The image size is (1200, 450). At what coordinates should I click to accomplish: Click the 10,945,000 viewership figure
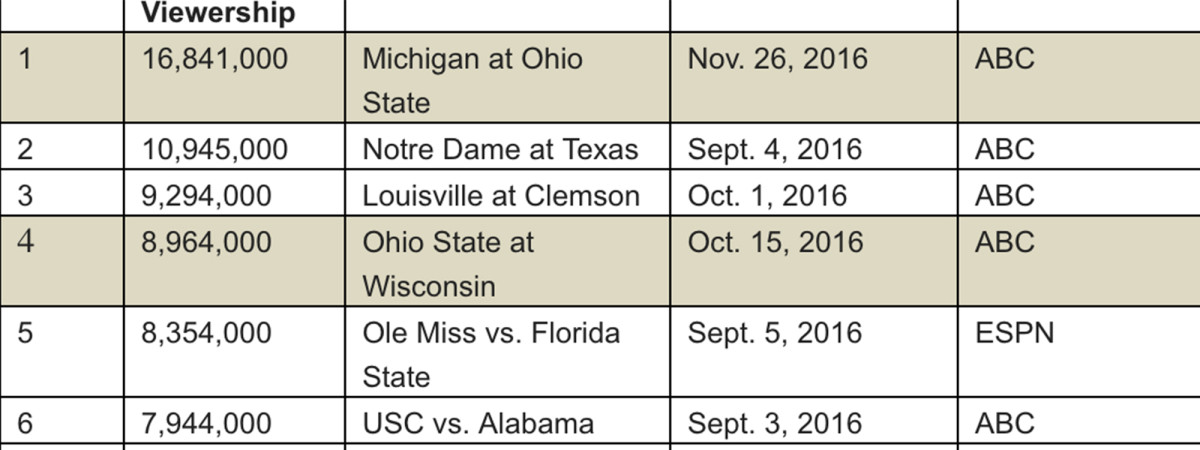tap(214, 150)
